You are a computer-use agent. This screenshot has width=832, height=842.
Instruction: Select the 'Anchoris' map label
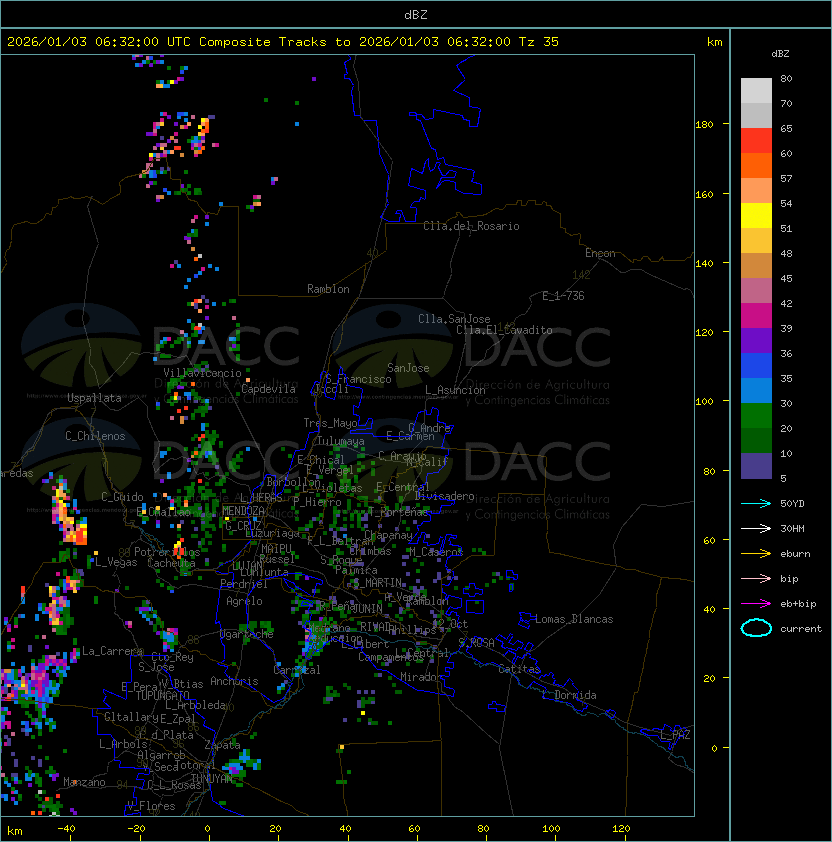point(234,681)
